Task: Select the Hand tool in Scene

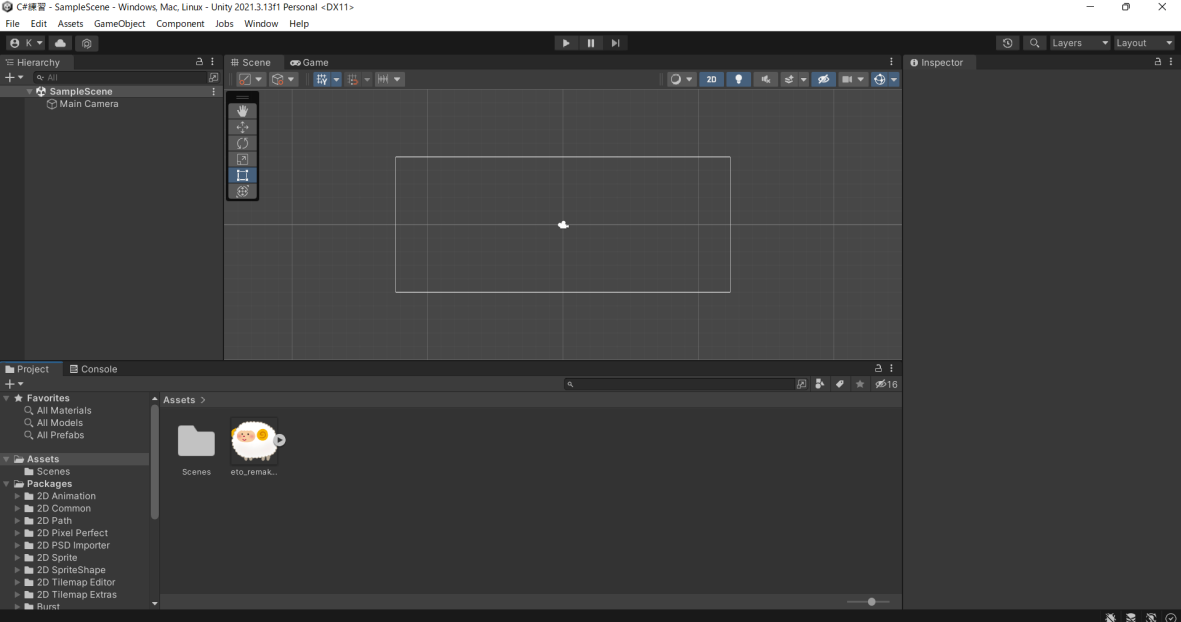Action: coord(242,111)
